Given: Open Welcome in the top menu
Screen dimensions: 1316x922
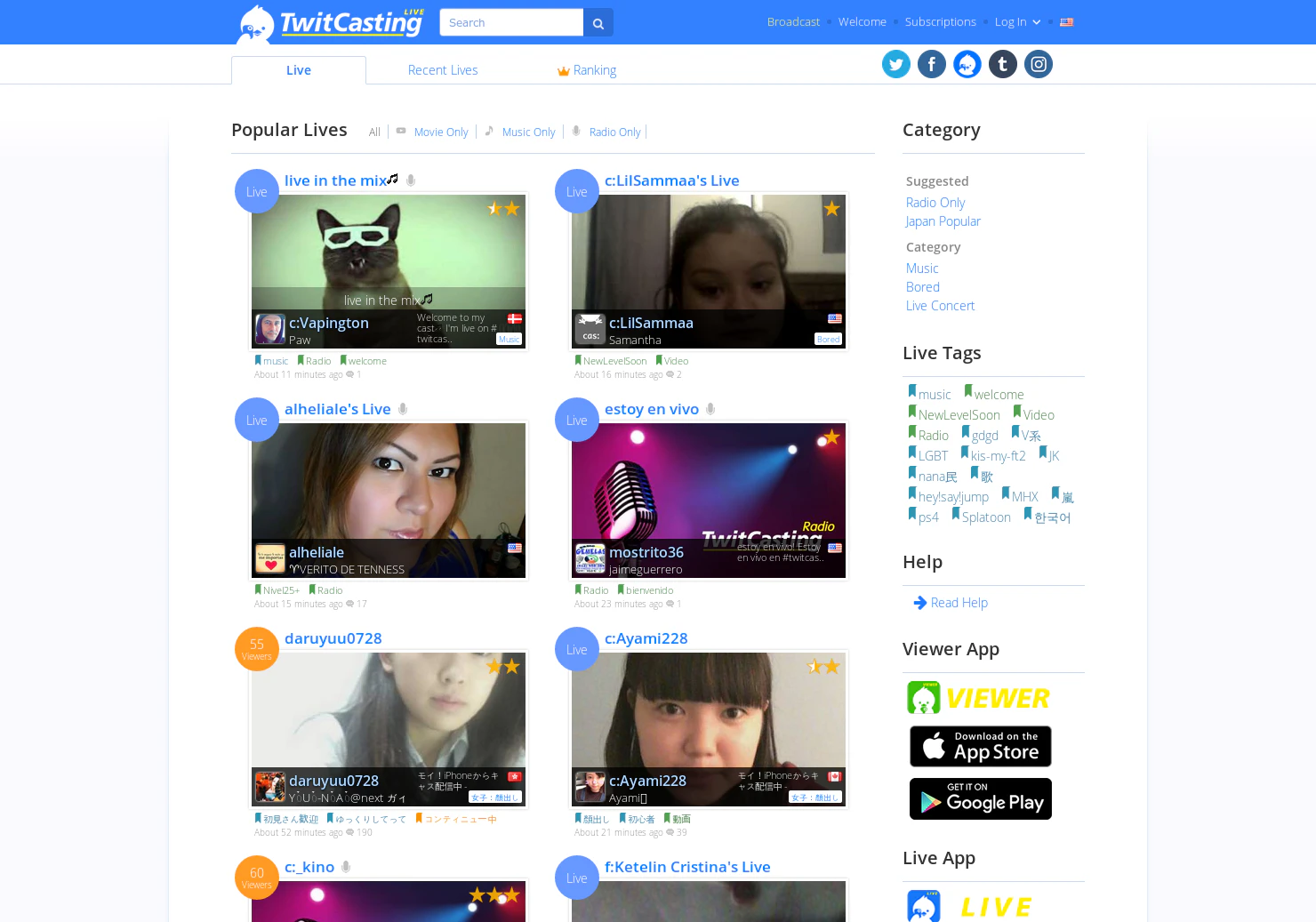Looking at the screenshot, I should coord(863,22).
